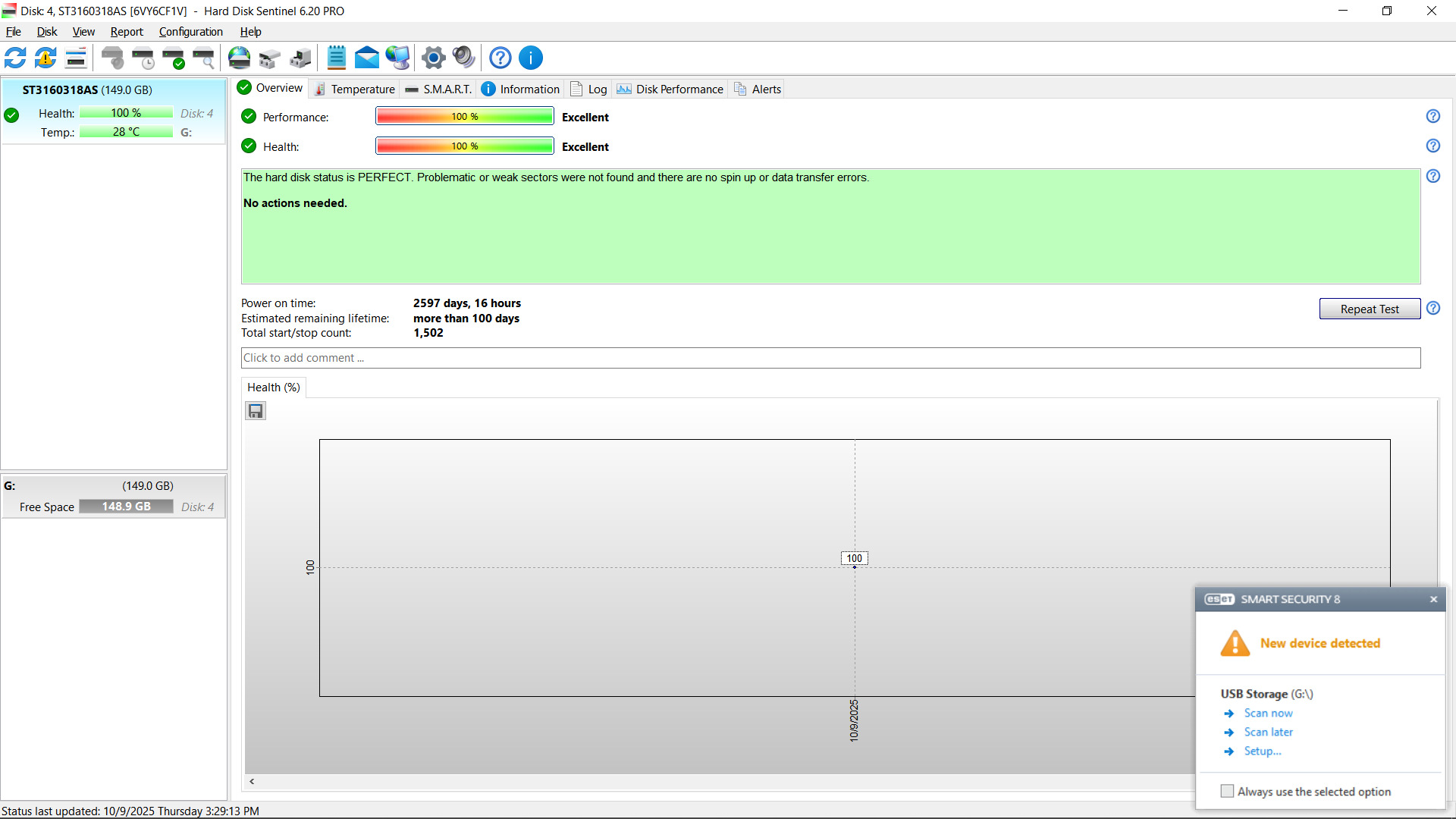Click the Repeat Test button
This screenshot has height=819, width=1456.
[x=1369, y=309]
